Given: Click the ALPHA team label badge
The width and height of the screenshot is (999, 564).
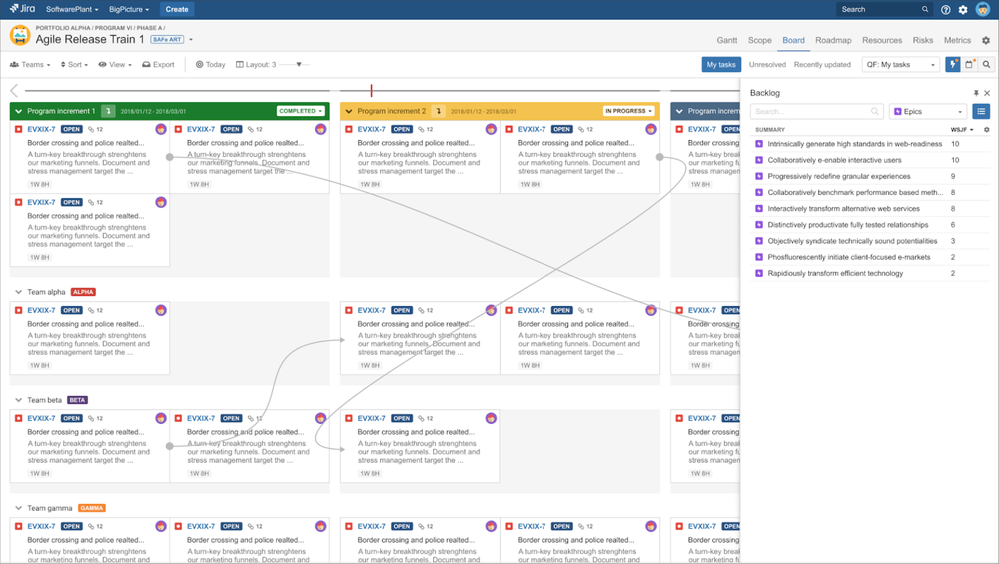Looking at the screenshot, I should pos(83,292).
